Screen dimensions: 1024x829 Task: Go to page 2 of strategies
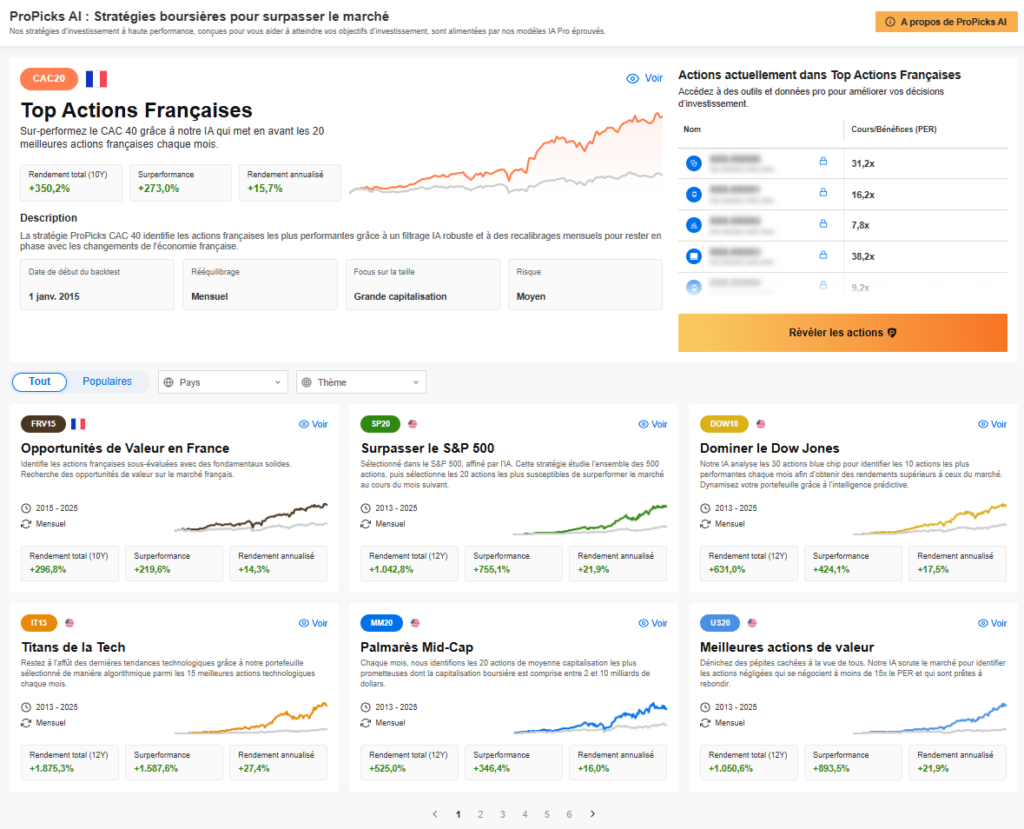481,814
